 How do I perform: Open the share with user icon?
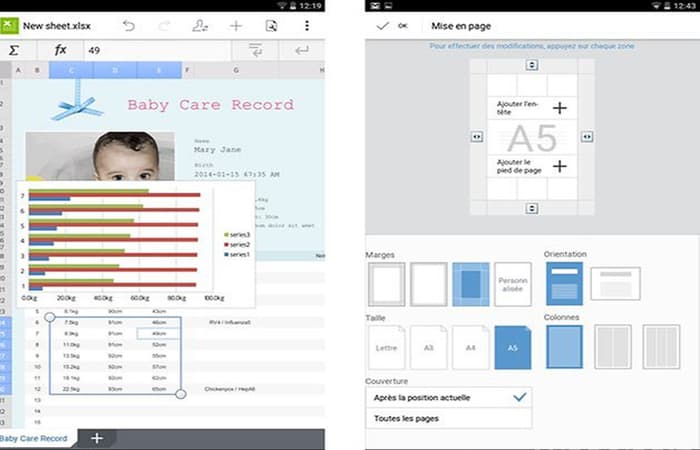click(x=200, y=26)
